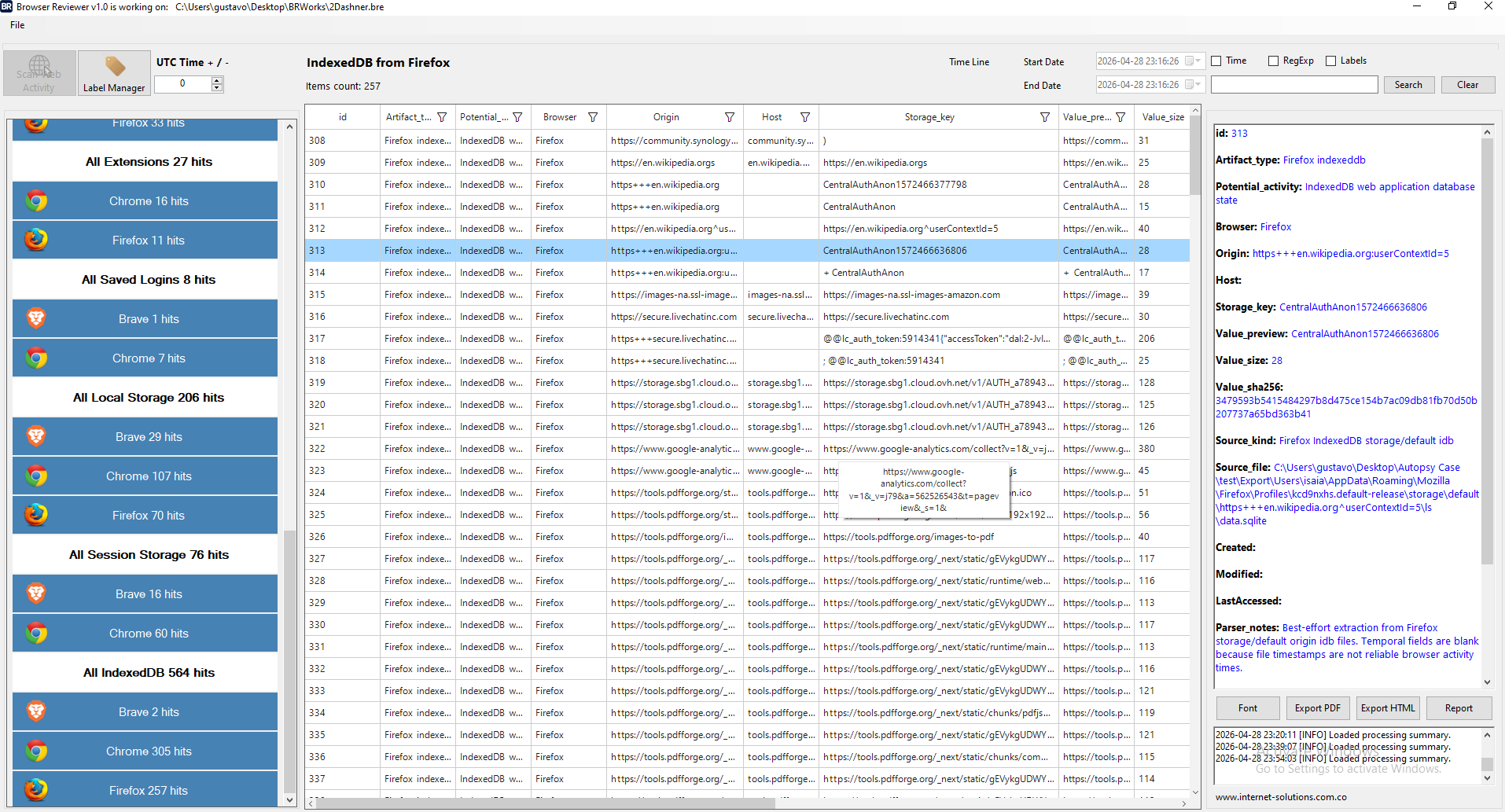This screenshot has height=812, width=1505.
Task: Enable the Time checkbox
Action: pos(1216,61)
